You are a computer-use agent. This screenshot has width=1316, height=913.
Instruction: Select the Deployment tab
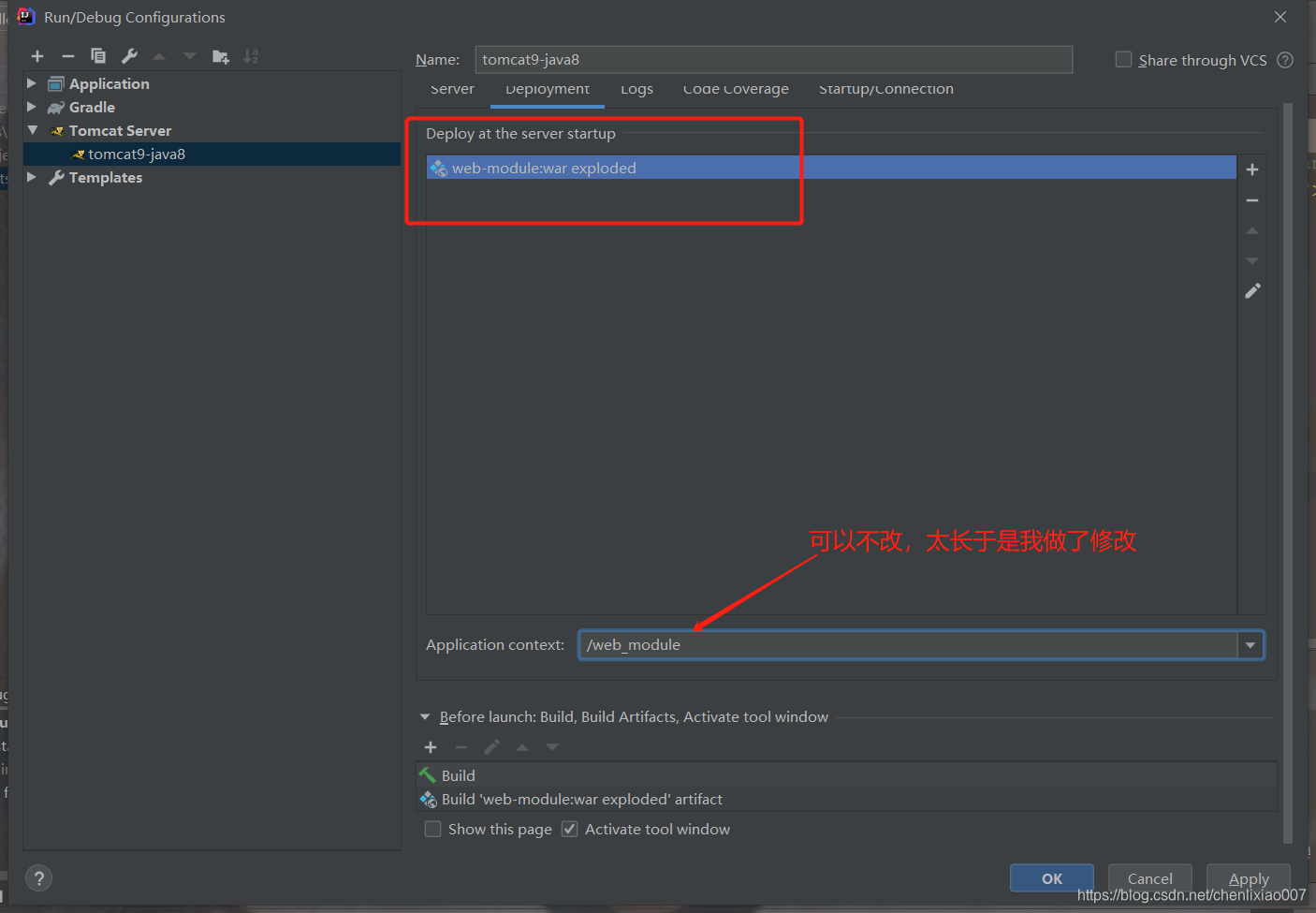point(548,90)
